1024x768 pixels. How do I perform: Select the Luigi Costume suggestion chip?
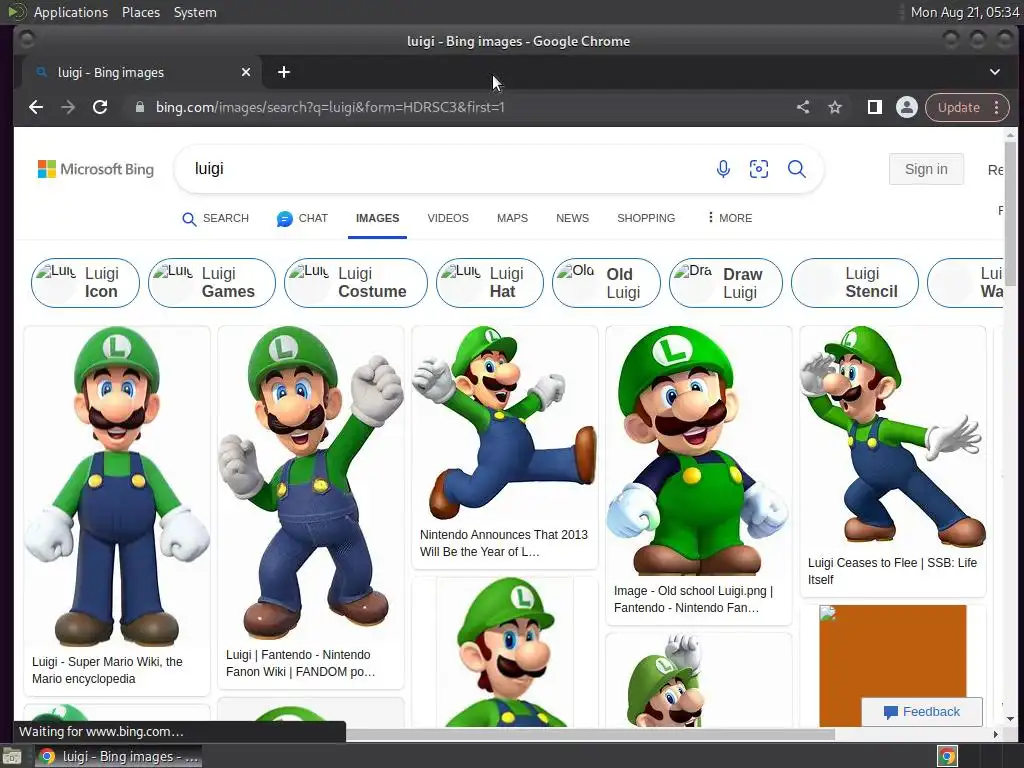point(356,283)
